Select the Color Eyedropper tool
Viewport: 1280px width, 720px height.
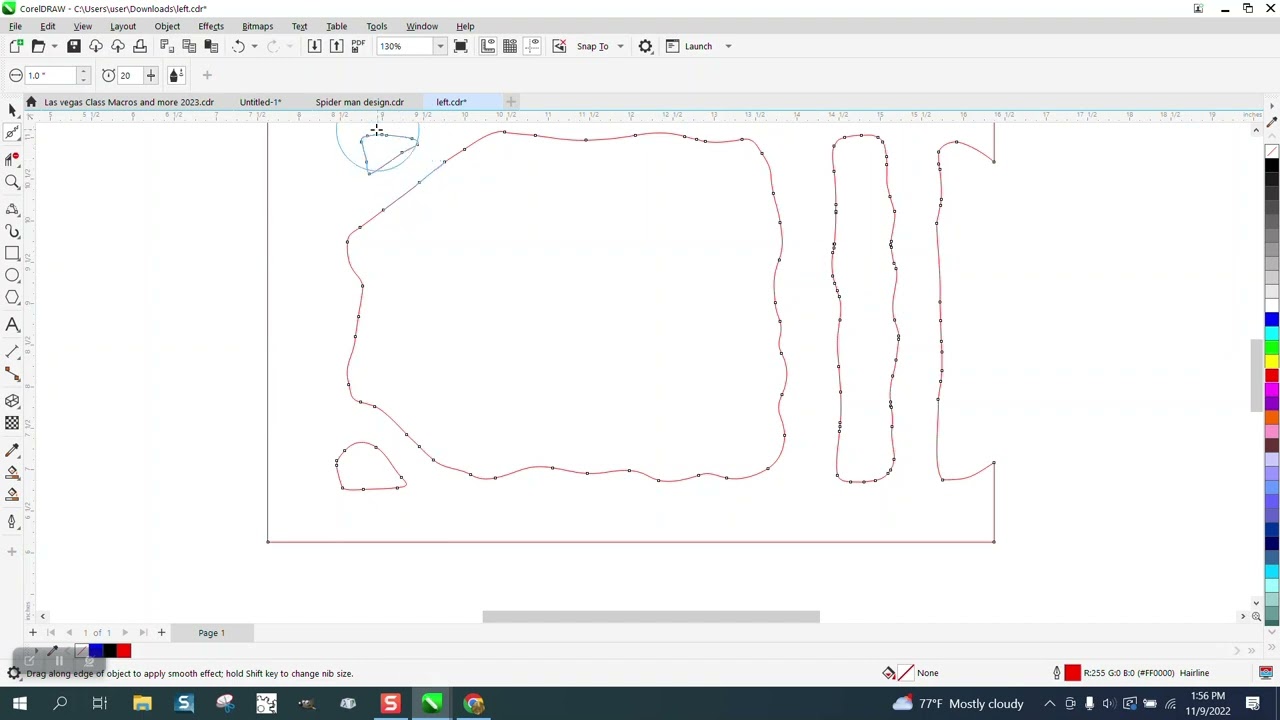[x=12, y=450]
